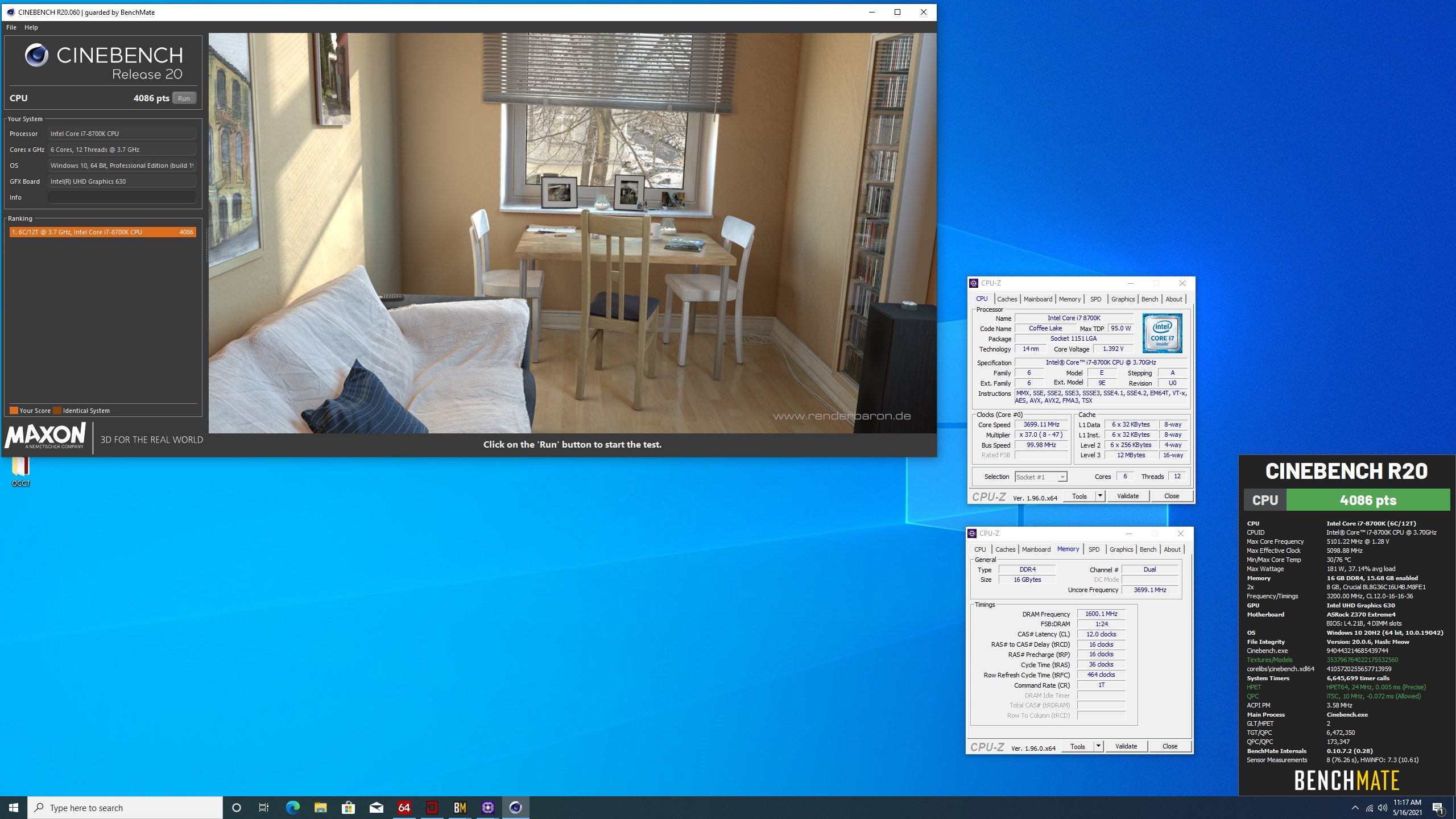The height and width of the screenshot is (819, 1456).
Task: Click Validate in lower CPU-Z window
Action: point(1126,746)
